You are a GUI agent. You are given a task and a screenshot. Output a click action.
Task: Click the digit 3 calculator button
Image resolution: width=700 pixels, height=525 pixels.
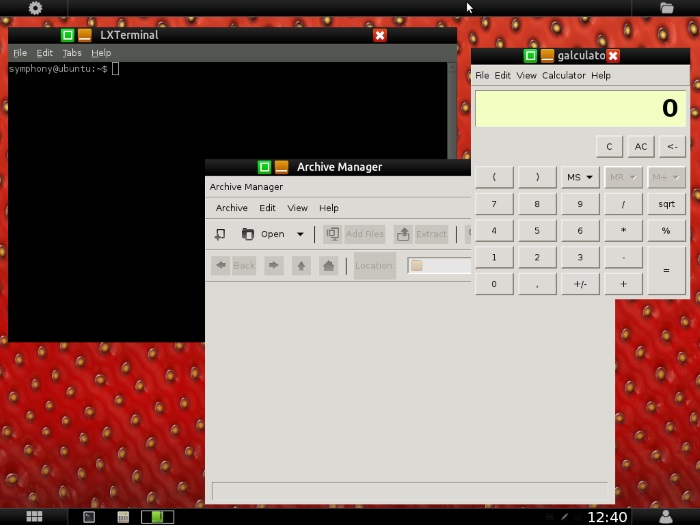pos(580,257)
